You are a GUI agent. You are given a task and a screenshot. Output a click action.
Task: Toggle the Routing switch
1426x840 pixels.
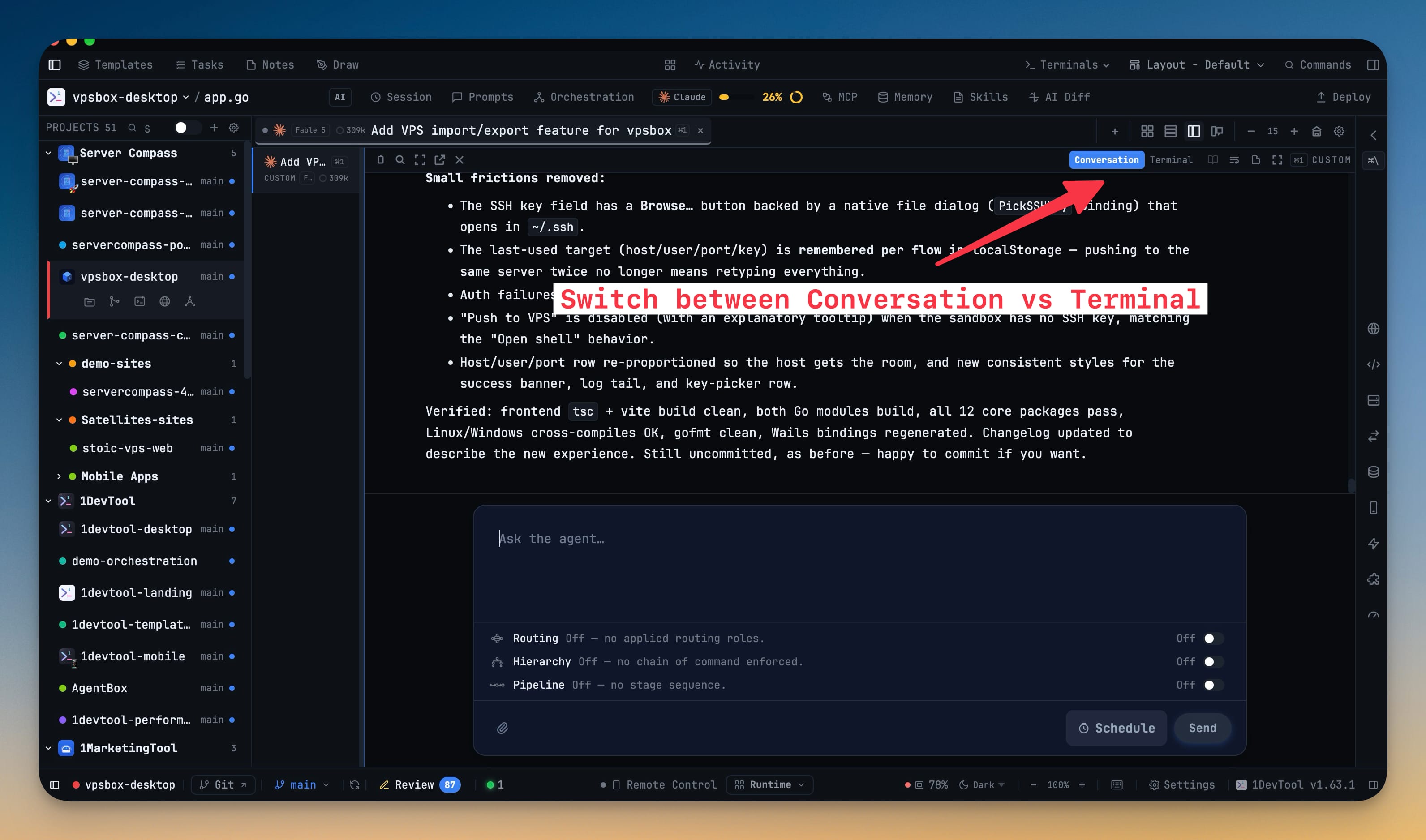pos(1213,639)
